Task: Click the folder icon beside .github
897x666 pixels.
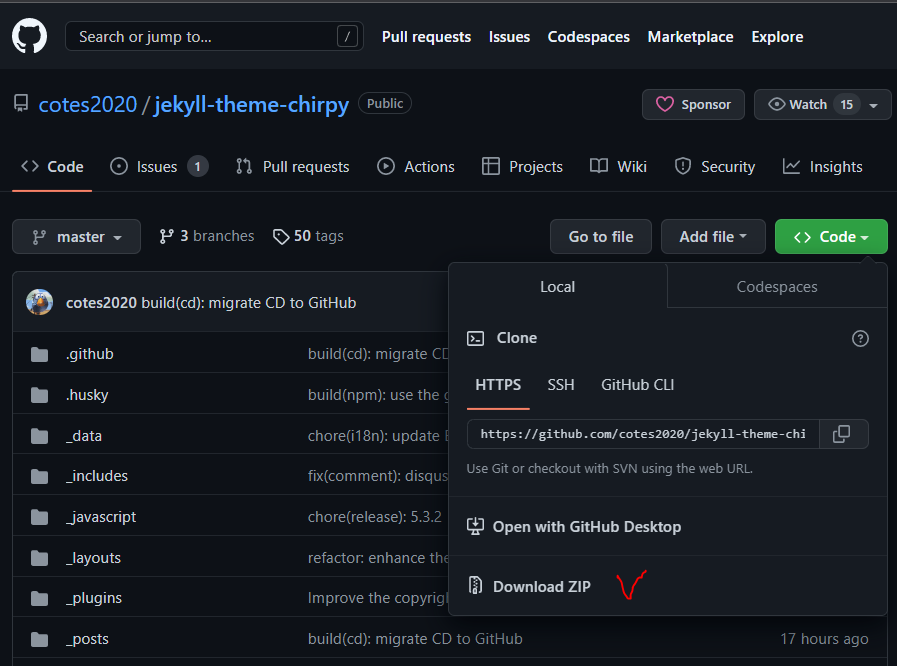Action: click(x=39, y=354)
